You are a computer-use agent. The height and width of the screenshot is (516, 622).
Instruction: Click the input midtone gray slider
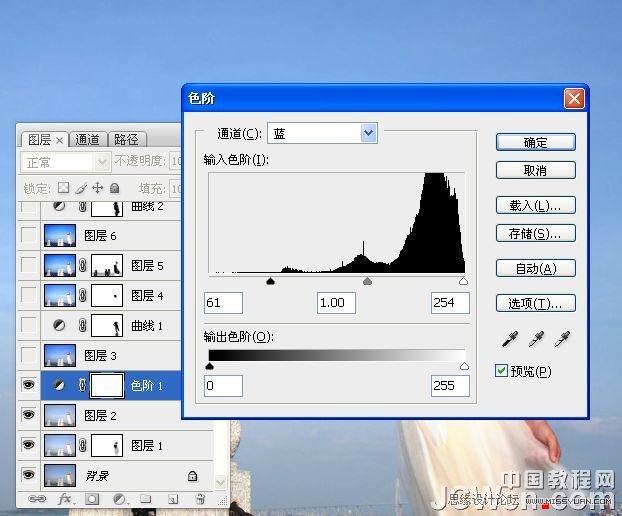click(x=368, y=281)
